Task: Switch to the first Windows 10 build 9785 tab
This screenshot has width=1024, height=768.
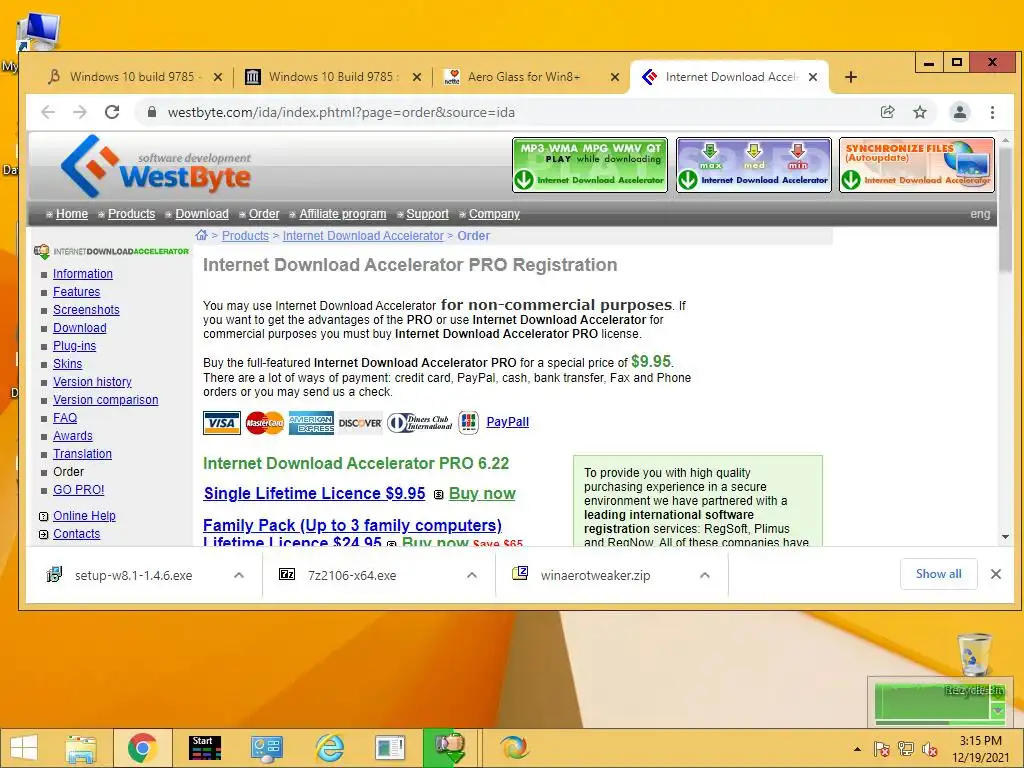Action: (x=134, y=77)
